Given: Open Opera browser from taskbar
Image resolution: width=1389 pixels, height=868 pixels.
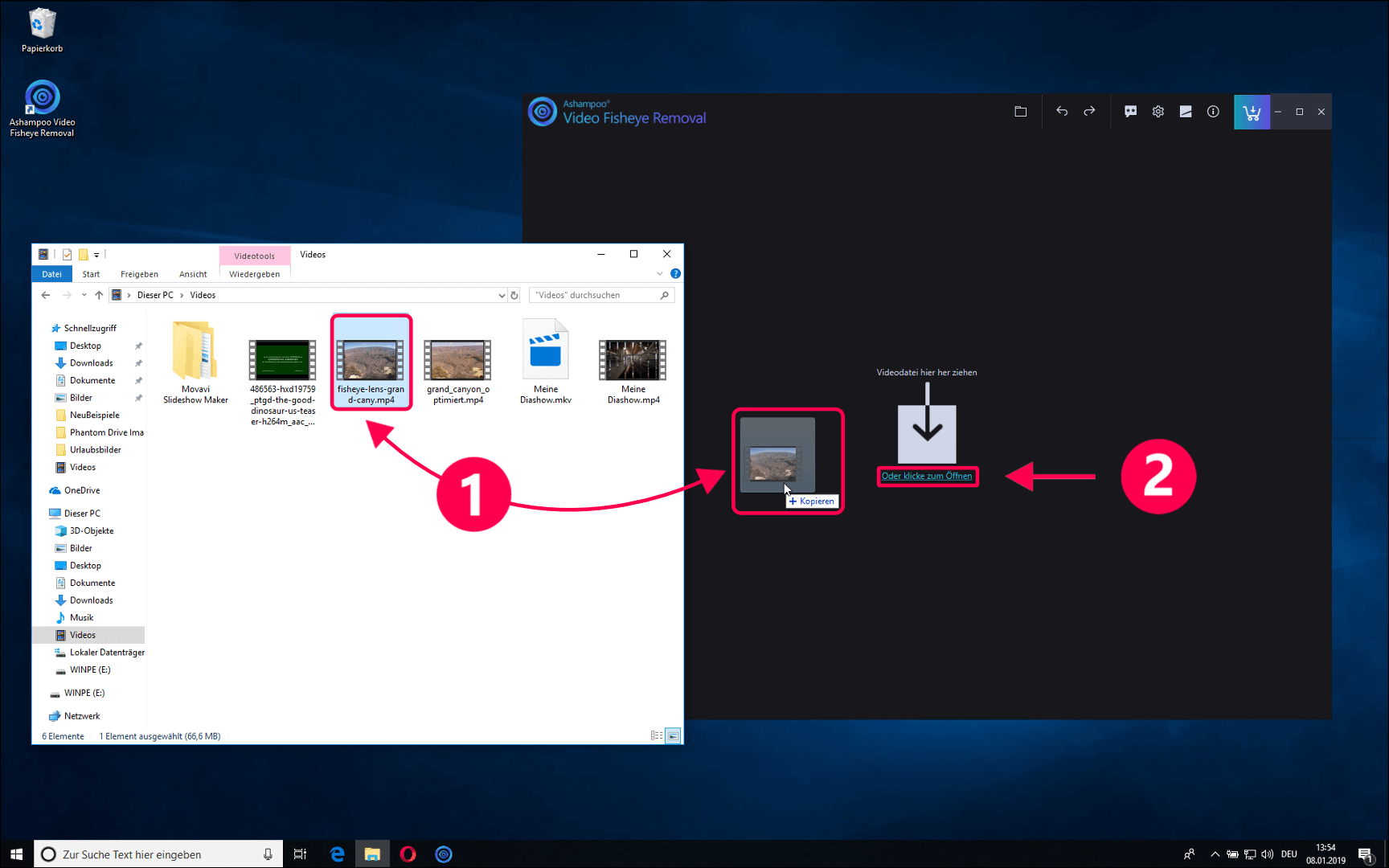Looking at the screenshot, I should coord(408,854).
